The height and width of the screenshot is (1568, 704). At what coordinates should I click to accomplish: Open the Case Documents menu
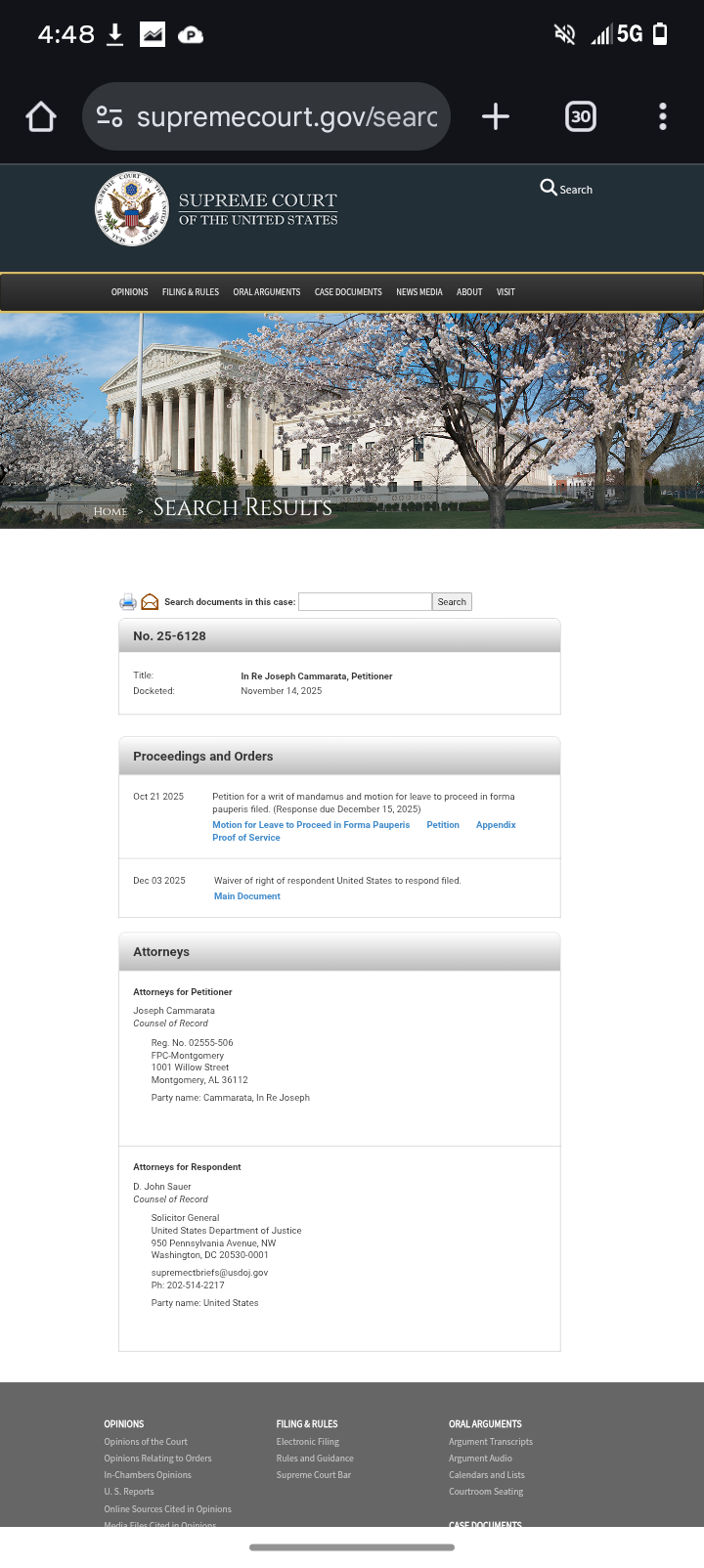pos(348,292)
